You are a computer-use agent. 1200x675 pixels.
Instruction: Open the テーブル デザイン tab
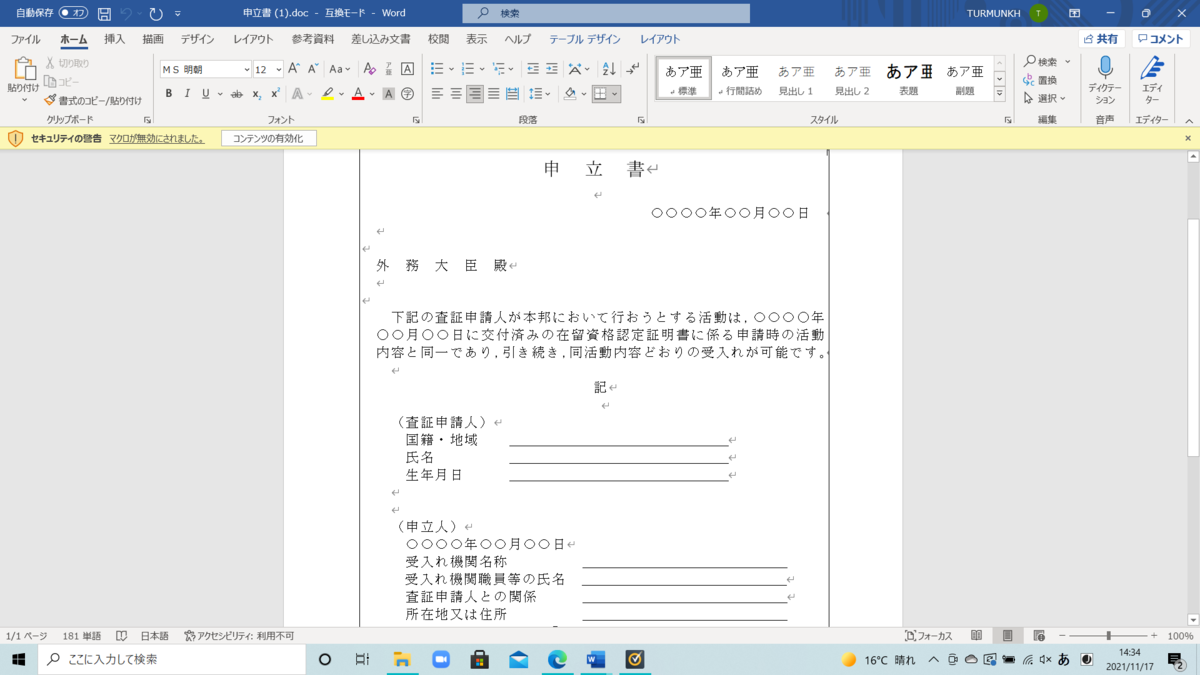[x=585, y=39]
